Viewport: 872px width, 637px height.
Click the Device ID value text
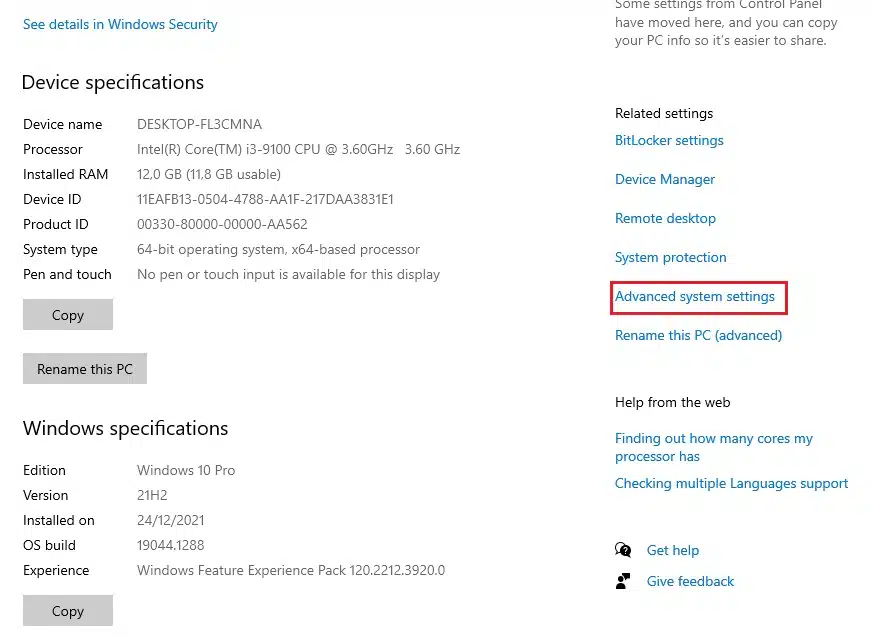pyautogui.click(x=265, y=200)
